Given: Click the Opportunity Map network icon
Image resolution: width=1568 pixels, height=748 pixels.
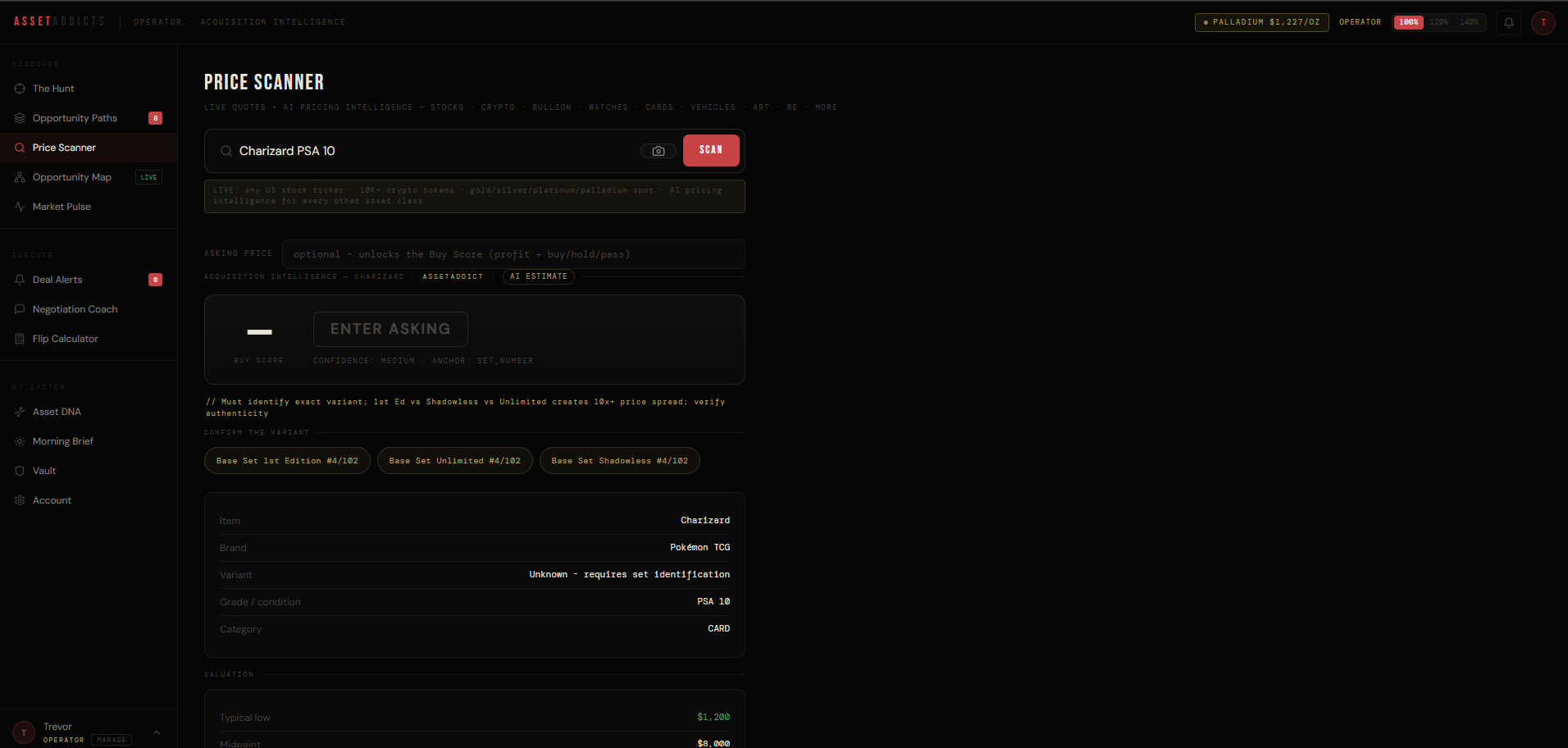Looking at the screenshot, I should [x=20, y=177].
